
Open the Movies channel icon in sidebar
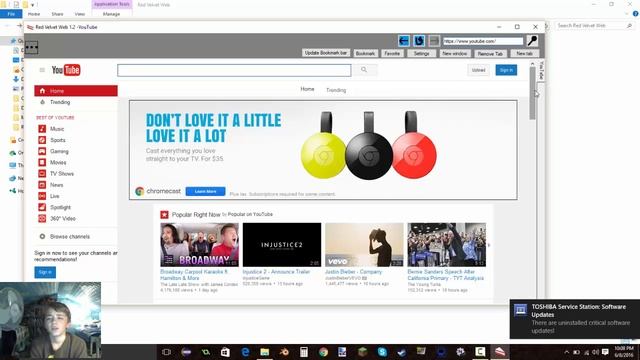pyautogui.click(x=42, y=162)
